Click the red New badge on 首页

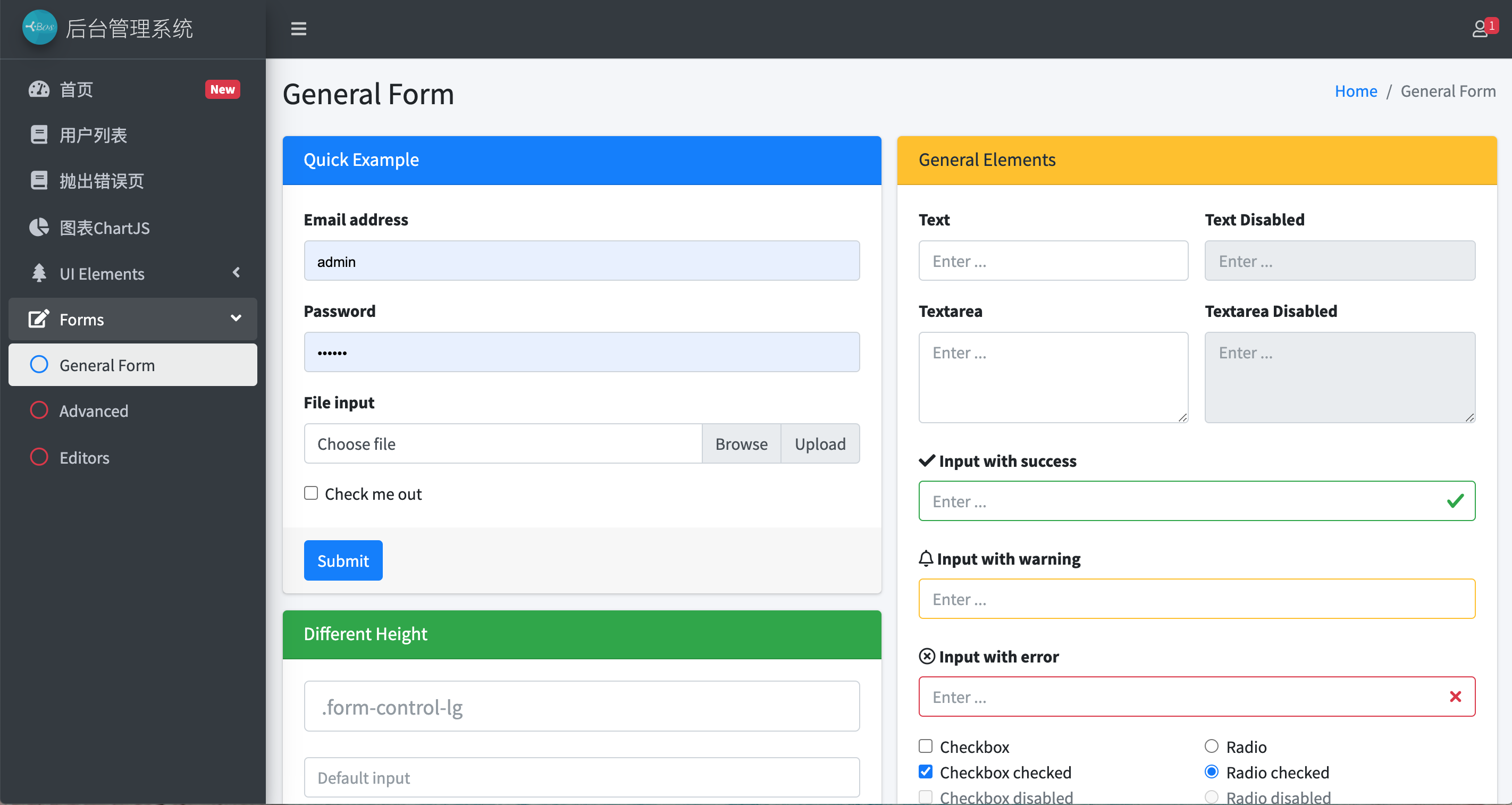pyautogui.click(x=222, y=89)
